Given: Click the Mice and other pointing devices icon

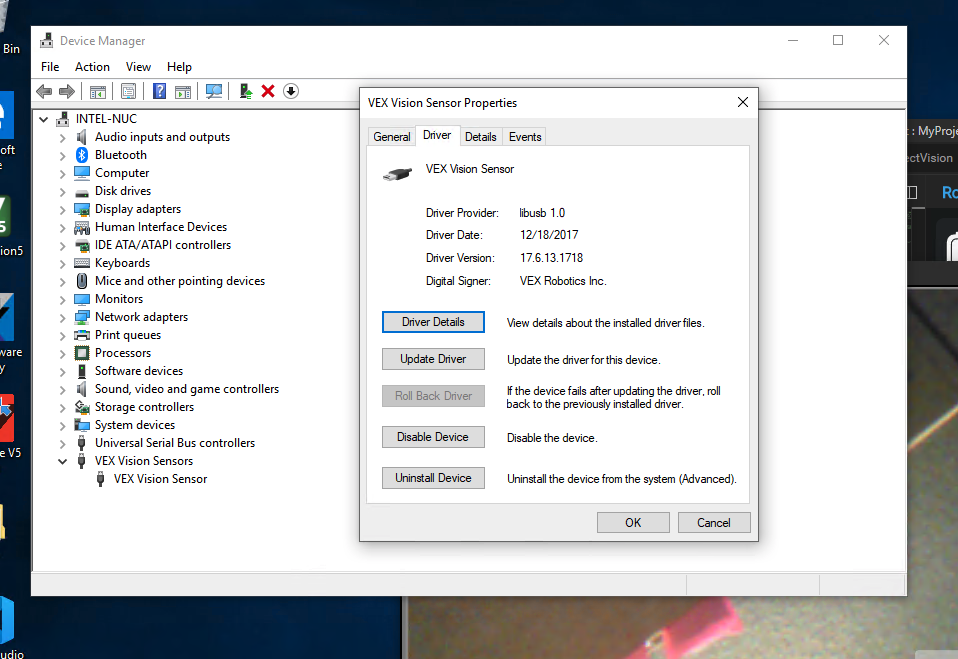Looking at the screenshot, I should click(82, 281).
